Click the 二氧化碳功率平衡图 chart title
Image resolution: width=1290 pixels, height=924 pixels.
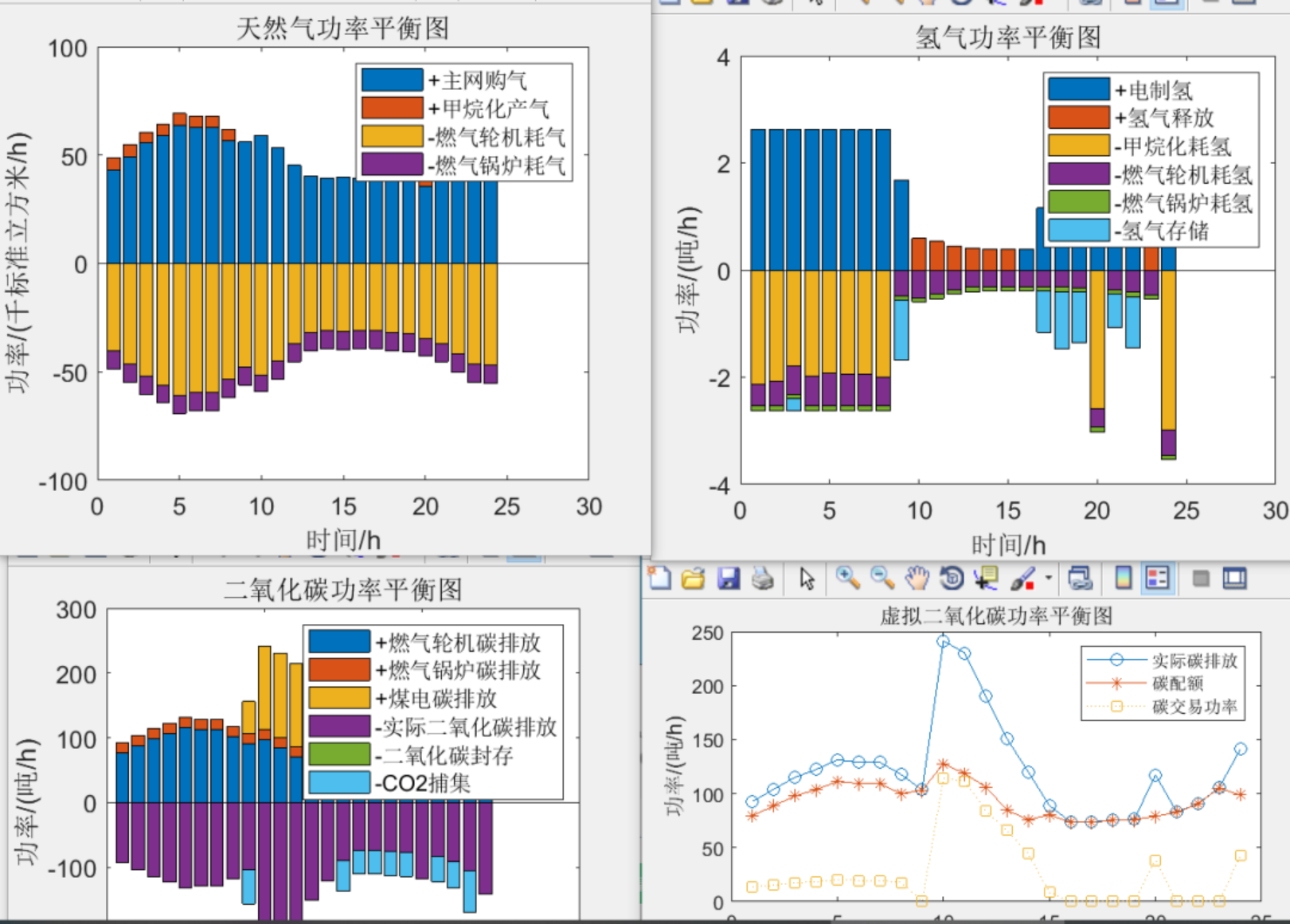(343, 590)
